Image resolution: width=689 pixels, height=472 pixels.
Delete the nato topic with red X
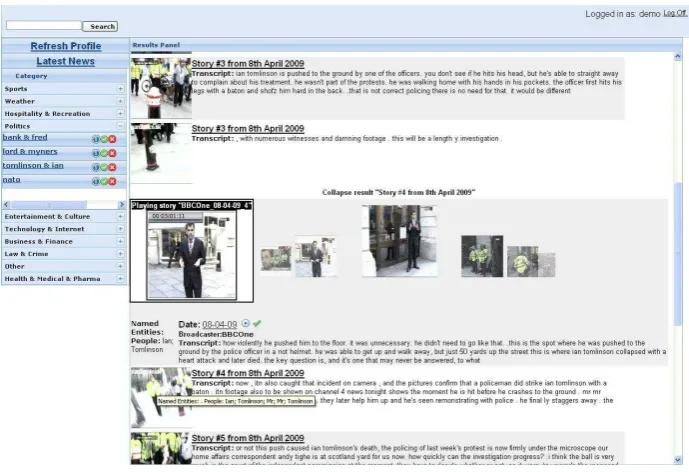[x=112, y=182]
